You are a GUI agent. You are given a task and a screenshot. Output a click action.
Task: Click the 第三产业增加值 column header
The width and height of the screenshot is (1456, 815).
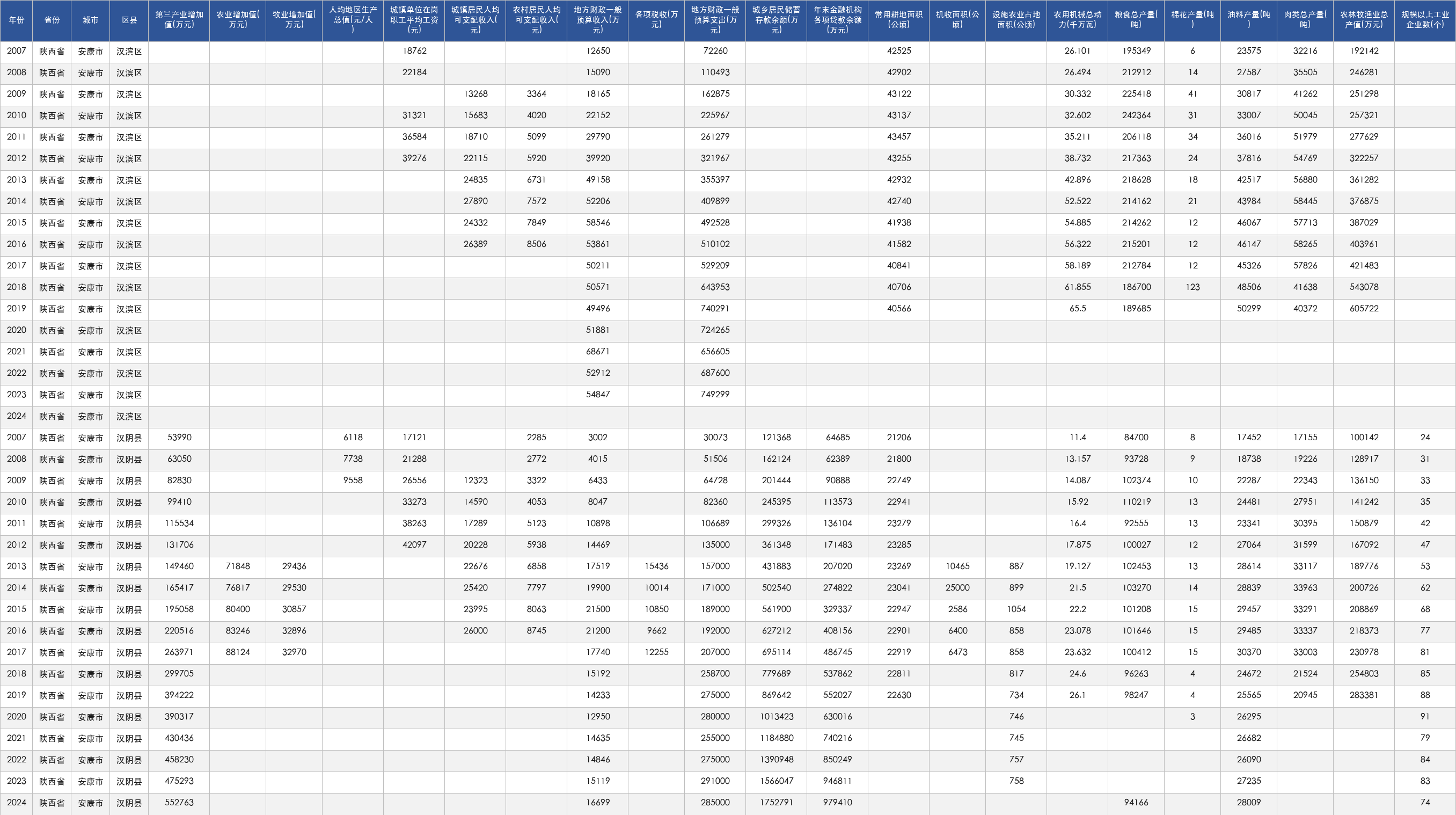tap(179, 20)
